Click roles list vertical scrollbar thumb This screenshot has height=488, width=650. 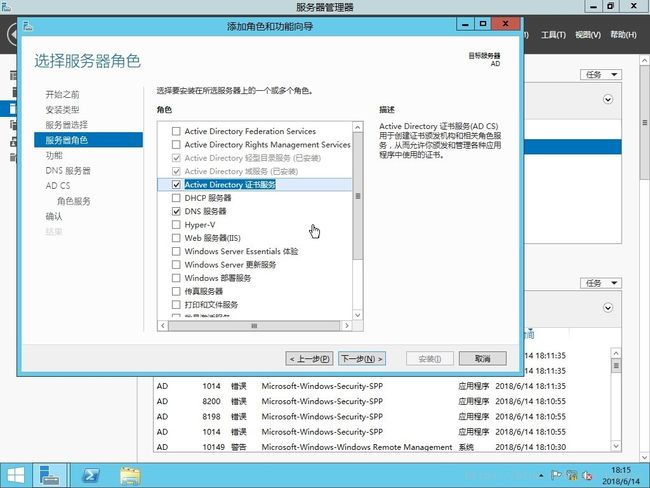(358, 196)
